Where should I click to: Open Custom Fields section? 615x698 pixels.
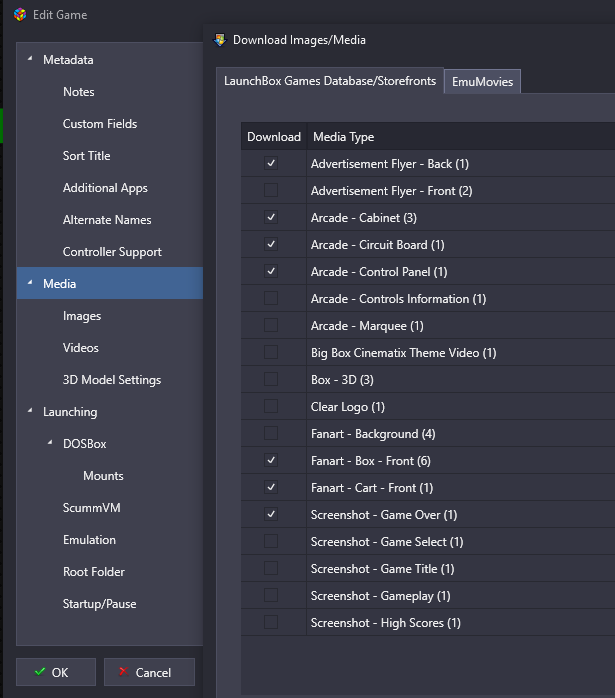pos(100,124)
